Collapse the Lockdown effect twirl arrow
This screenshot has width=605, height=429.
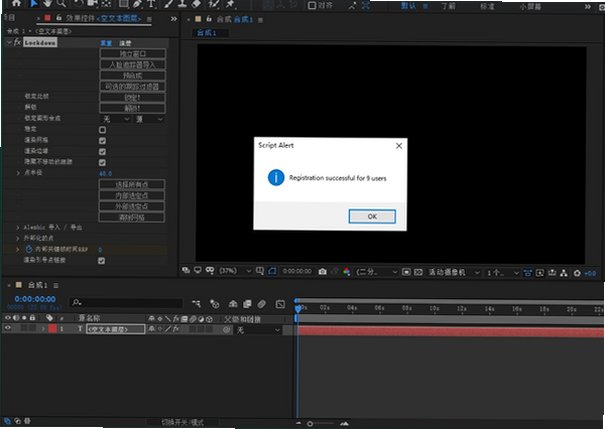9,42
